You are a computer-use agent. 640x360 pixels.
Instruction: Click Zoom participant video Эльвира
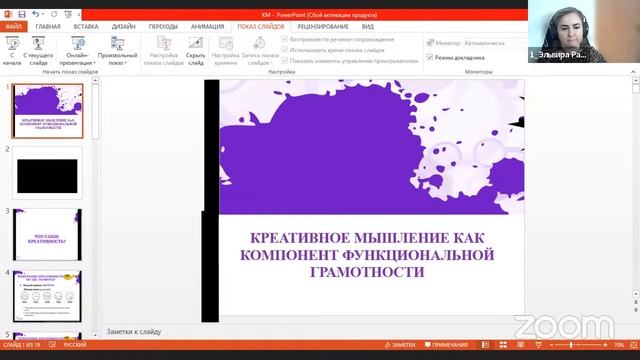[584, 31]
